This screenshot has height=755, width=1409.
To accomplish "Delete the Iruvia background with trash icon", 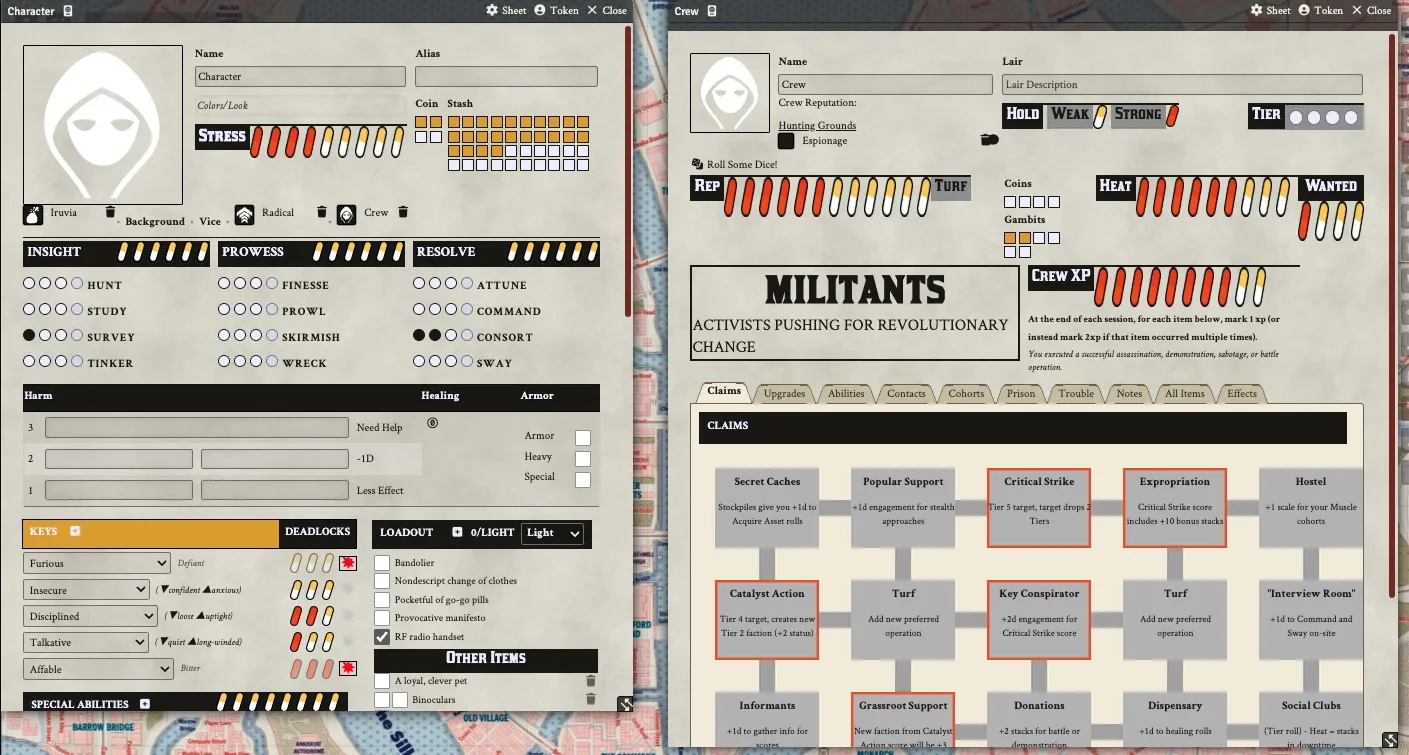I will pyautogui.click(x=110, y=212).
